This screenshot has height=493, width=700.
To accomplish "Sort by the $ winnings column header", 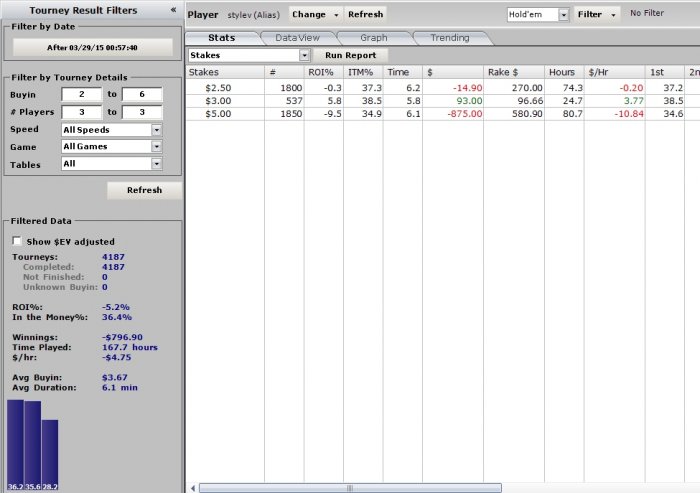I will tap(453, 72).
